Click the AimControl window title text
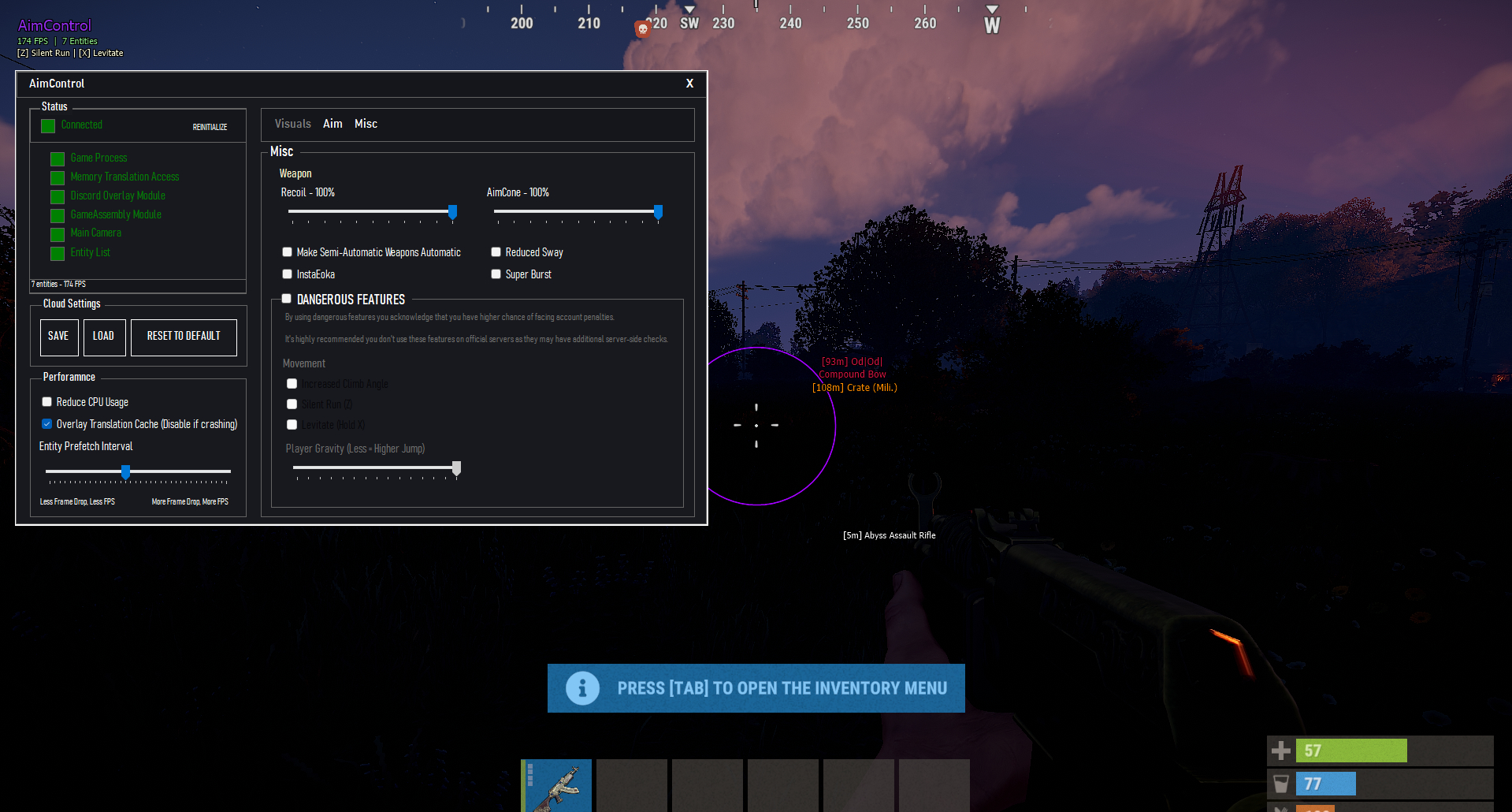The image size is (1512, 812). pyautogui.click(x=57, y=84)
